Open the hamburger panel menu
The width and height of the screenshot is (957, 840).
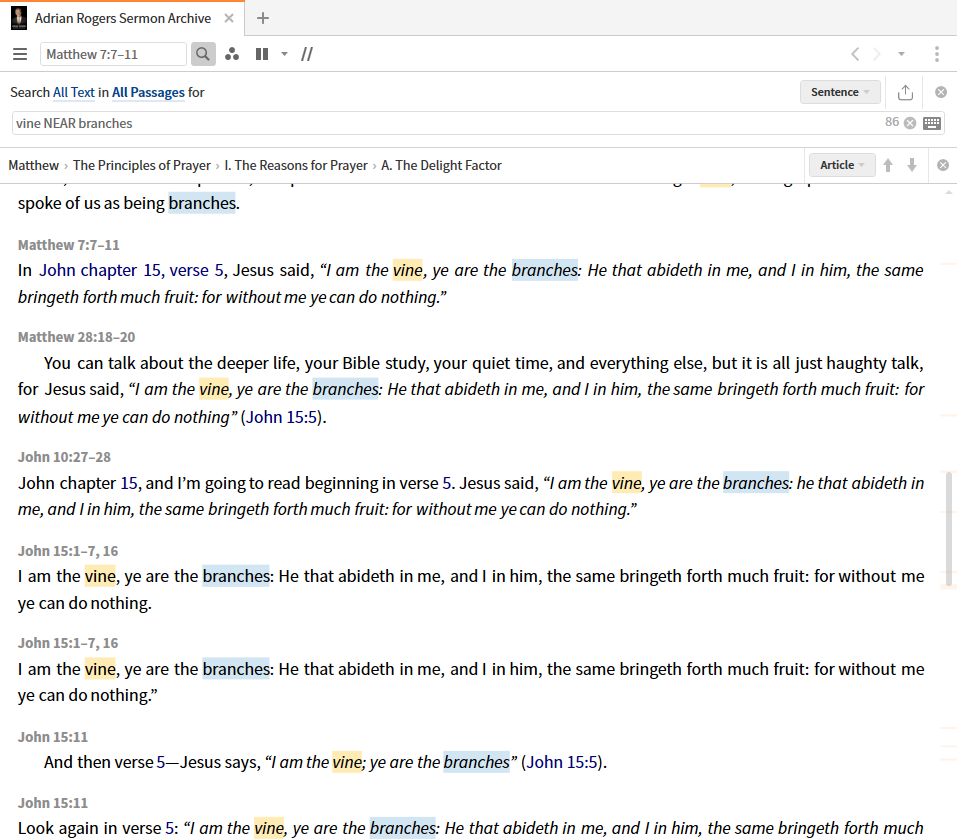point(20,54)
